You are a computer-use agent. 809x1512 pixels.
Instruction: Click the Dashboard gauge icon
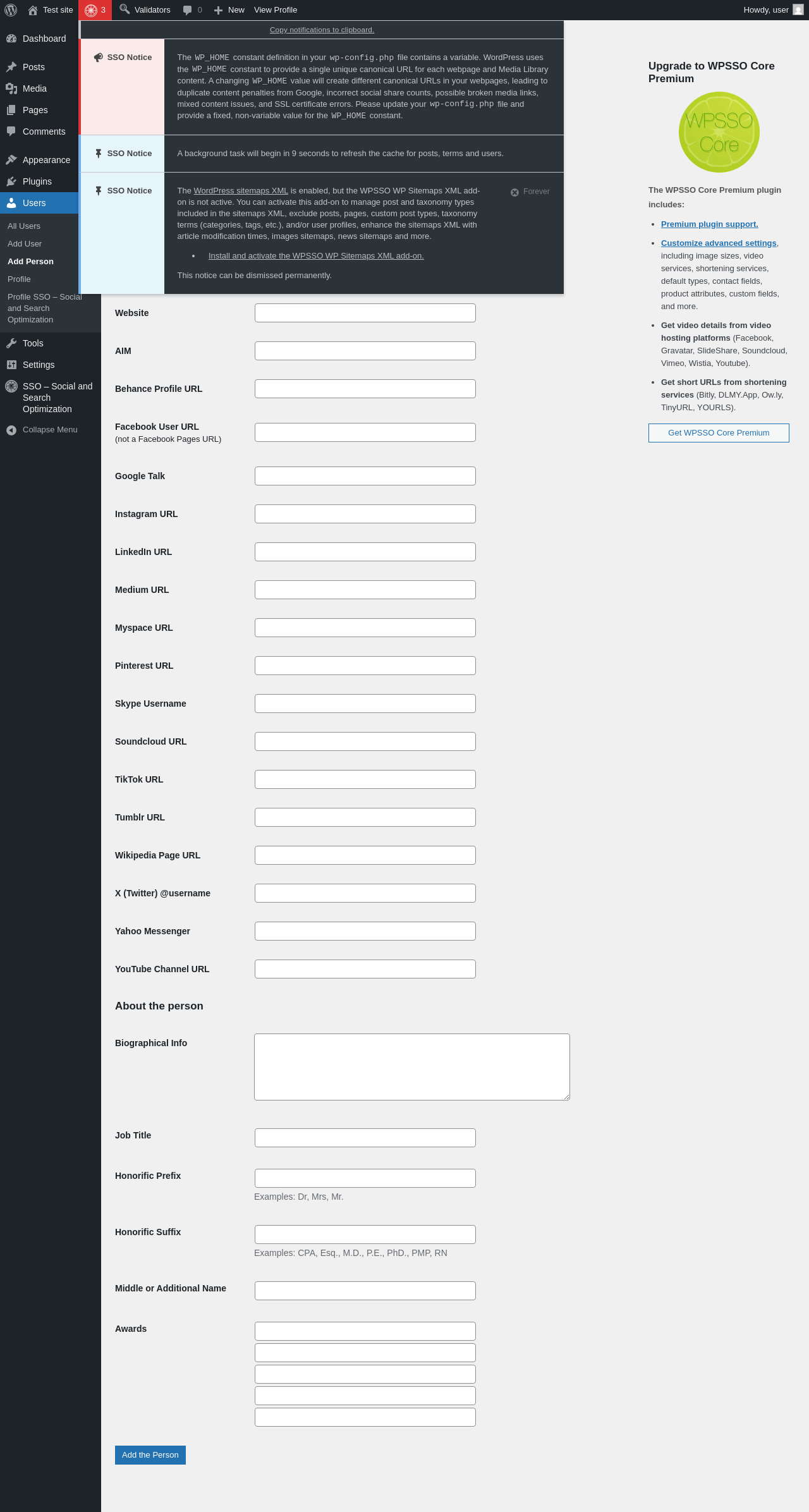[11, 39]
